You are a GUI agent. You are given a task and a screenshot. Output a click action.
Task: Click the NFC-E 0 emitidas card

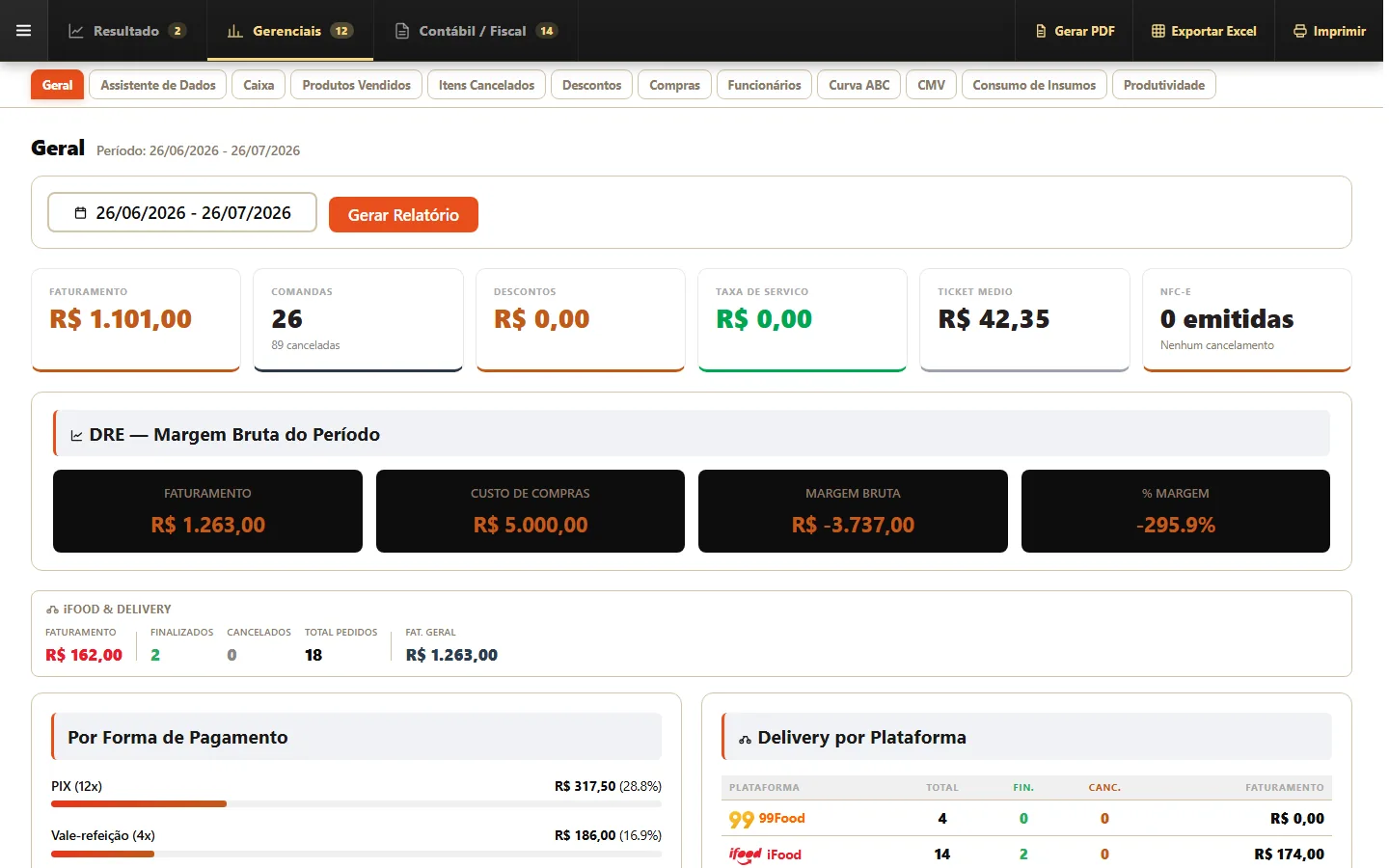pos(1247,320)
